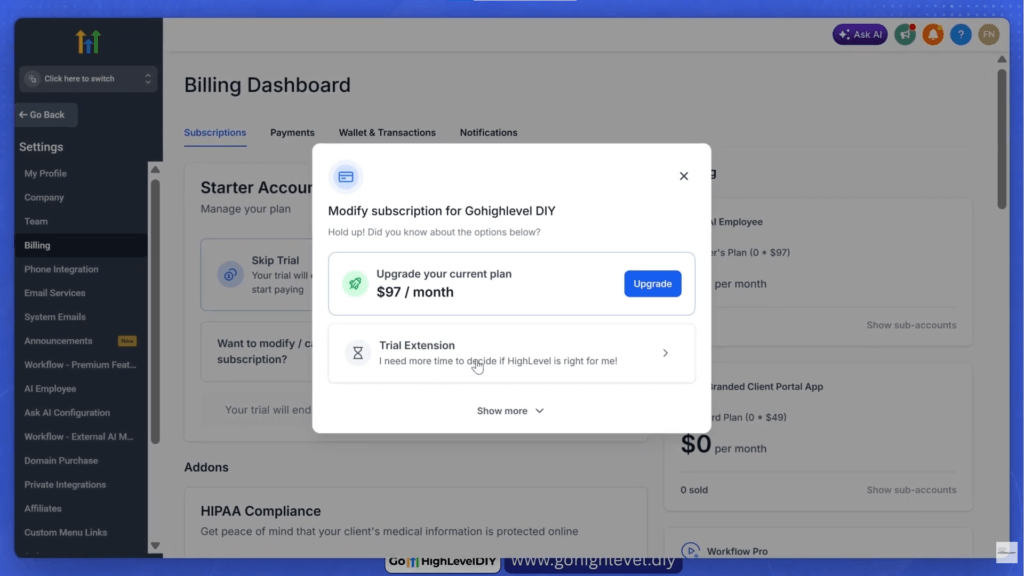Switch to the Payments tab
Viewport: 1024px width, 576px height.
[293, 133]
